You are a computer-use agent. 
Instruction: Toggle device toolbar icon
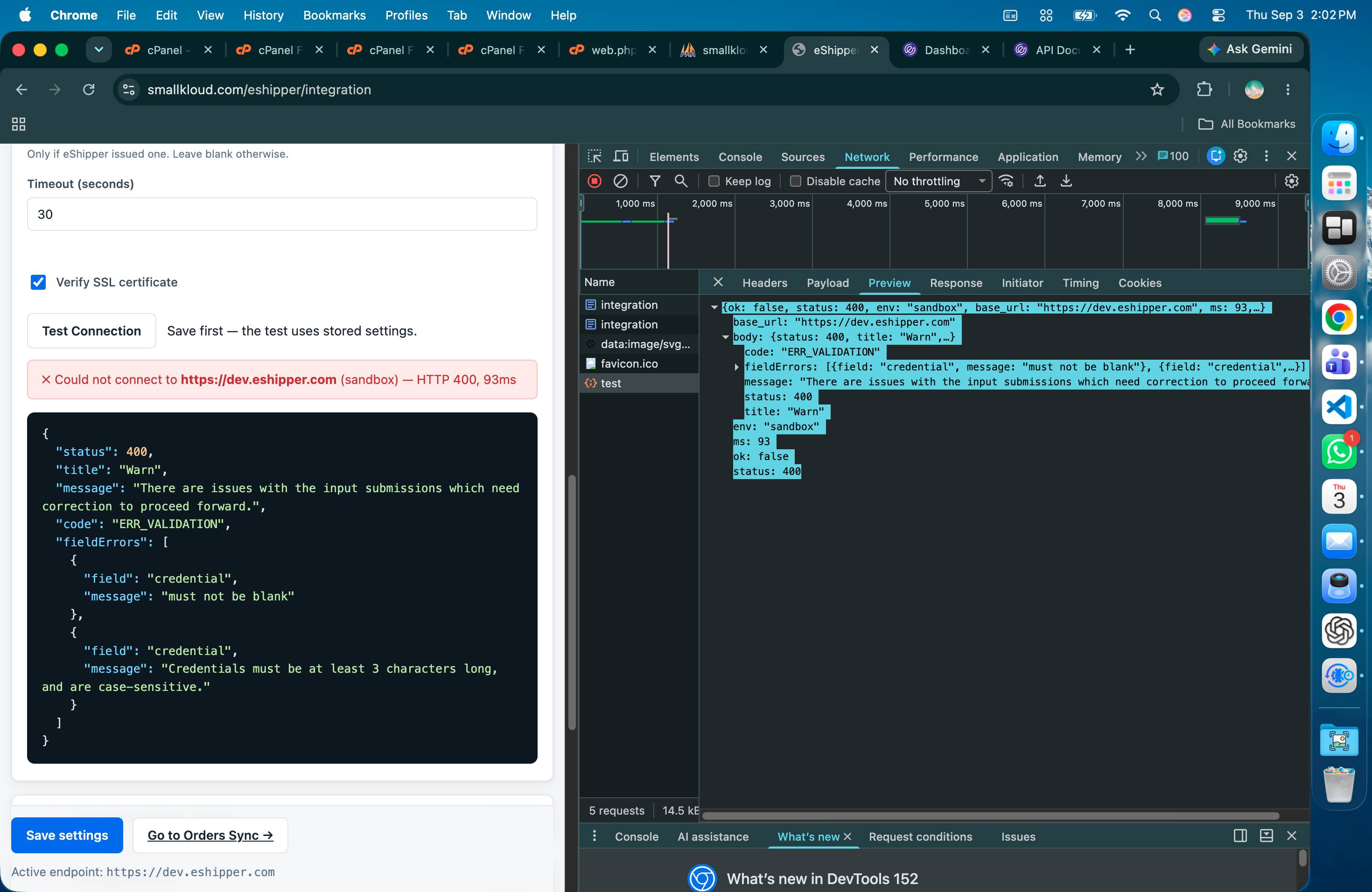620,156
